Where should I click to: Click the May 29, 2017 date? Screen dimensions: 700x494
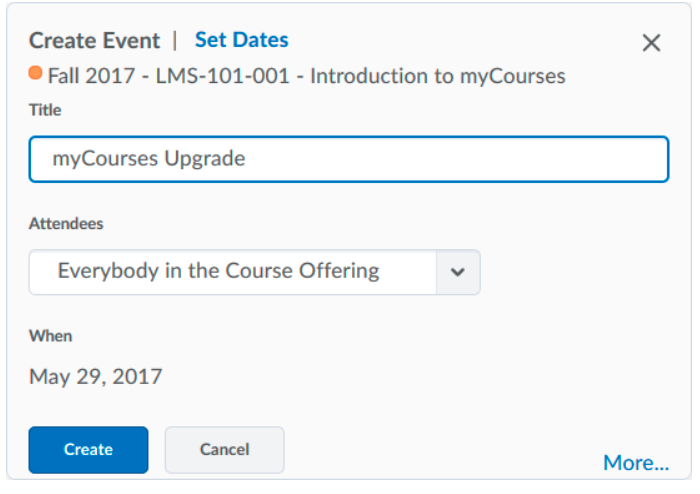click(95, 377)
